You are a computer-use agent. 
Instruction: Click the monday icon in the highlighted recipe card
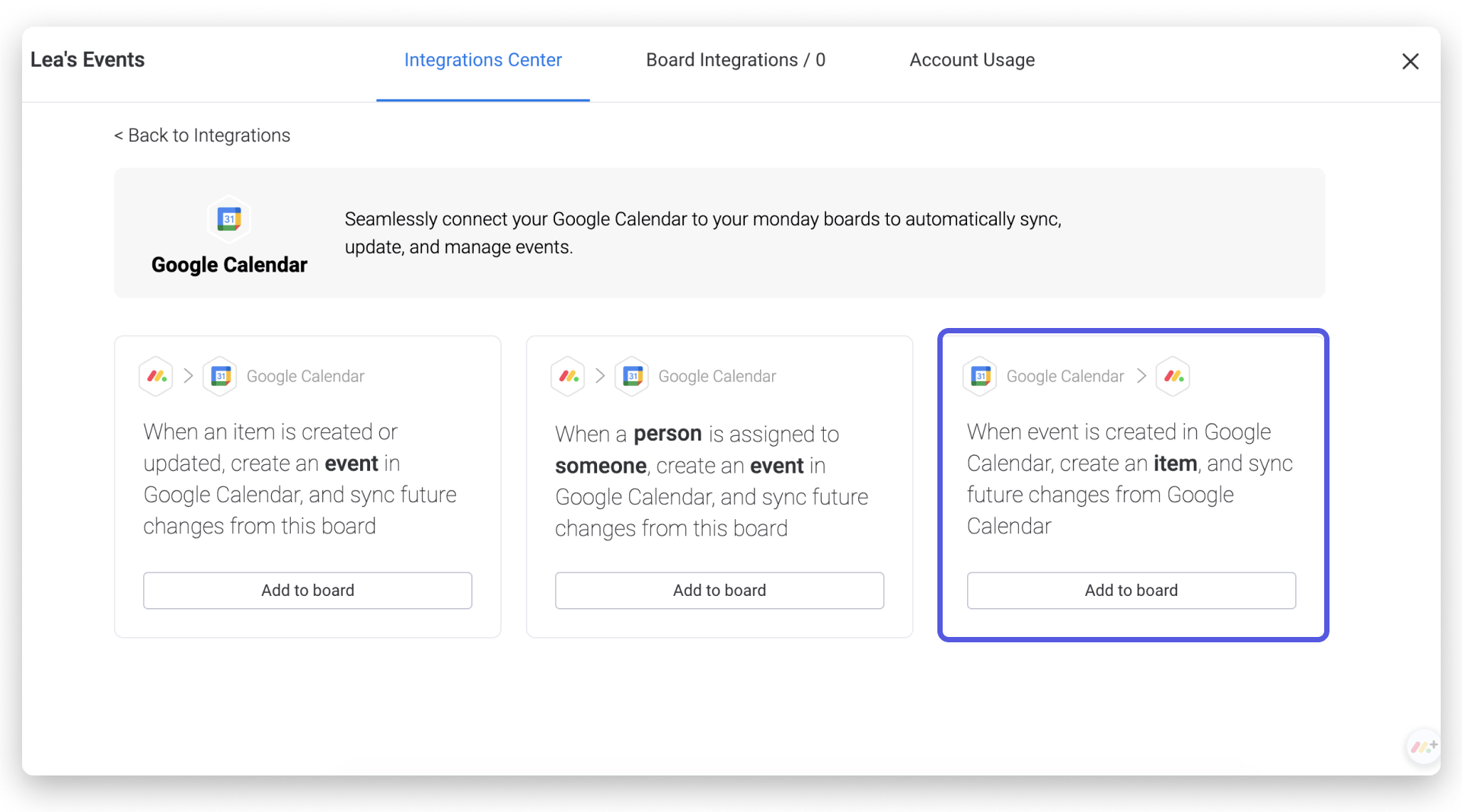click(x=1173, y=376)
